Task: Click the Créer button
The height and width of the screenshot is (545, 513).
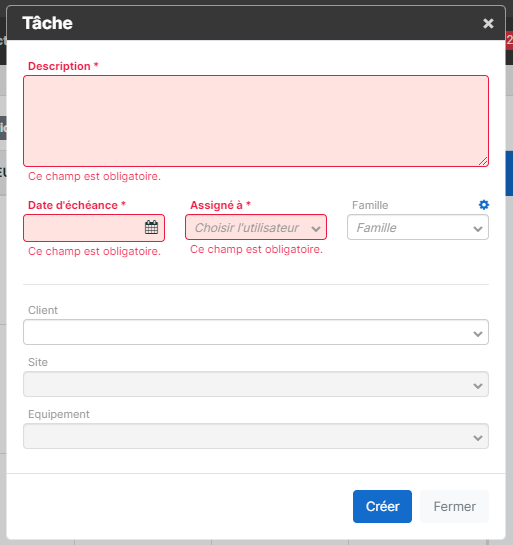Action: [382, 506]
